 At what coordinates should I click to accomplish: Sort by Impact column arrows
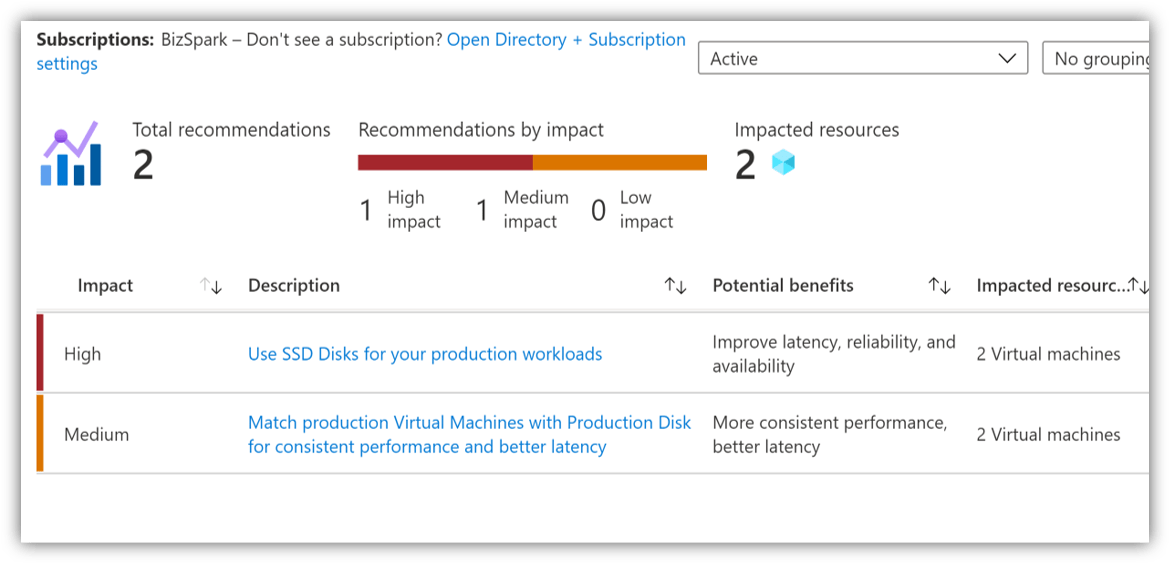click(x=210, y=286)
